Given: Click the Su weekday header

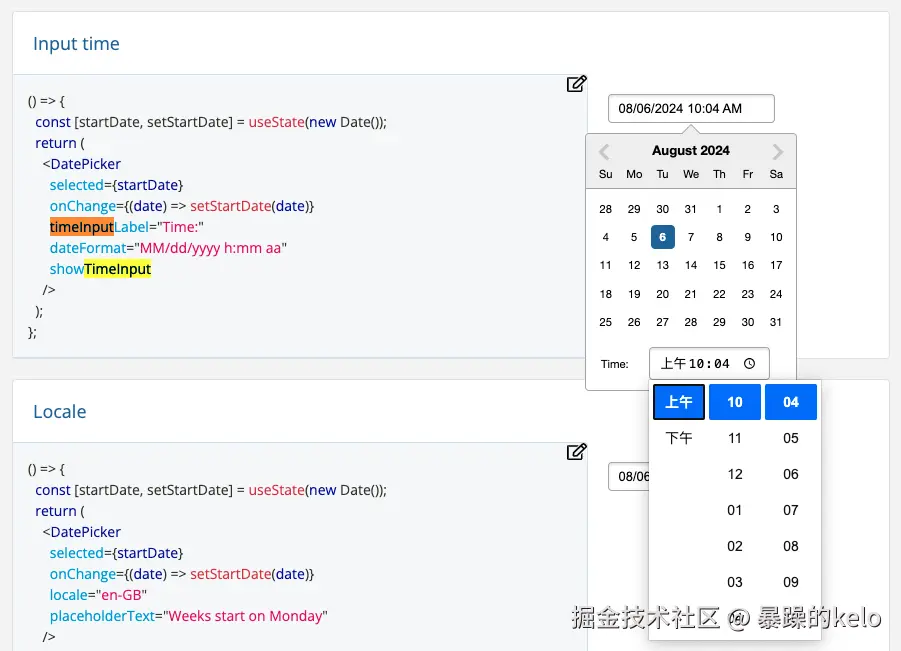Looking at the screenshot, I should click(606, 174).
